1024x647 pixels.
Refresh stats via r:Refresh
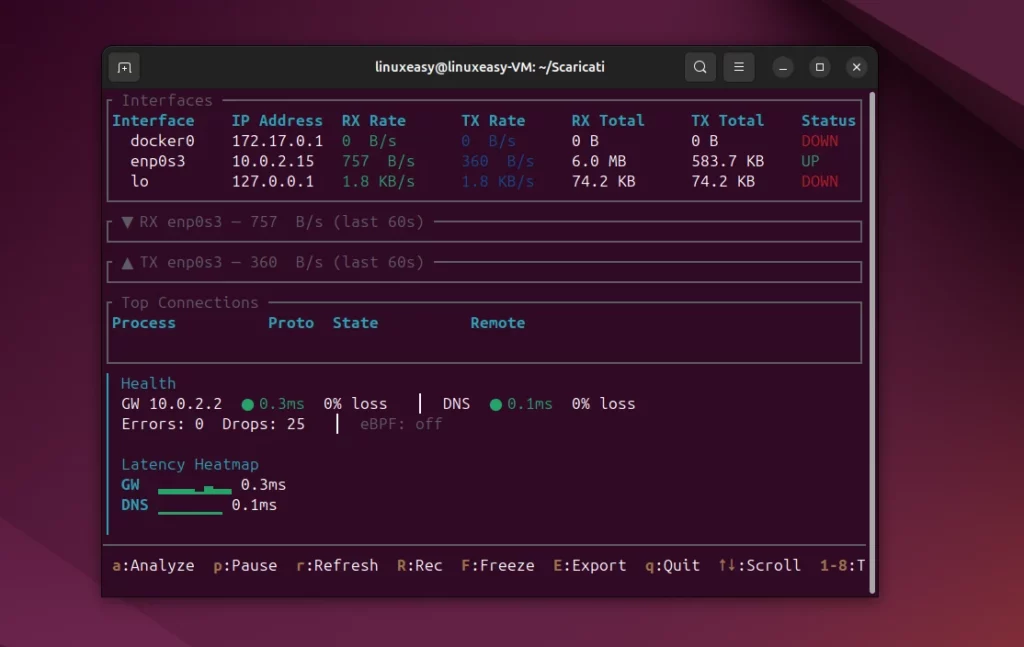(x=336, y=565)
